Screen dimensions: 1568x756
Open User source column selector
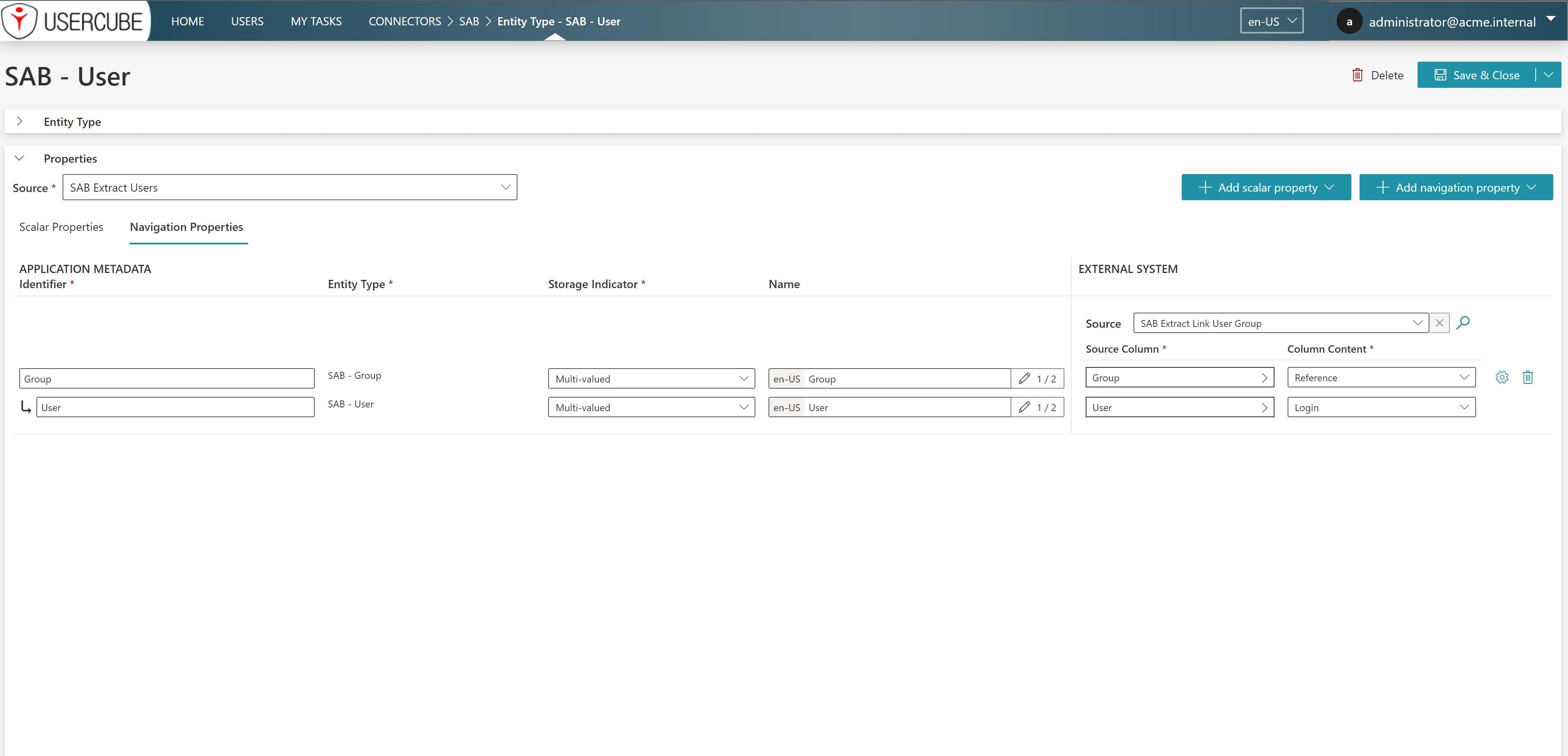[1180, 407]
